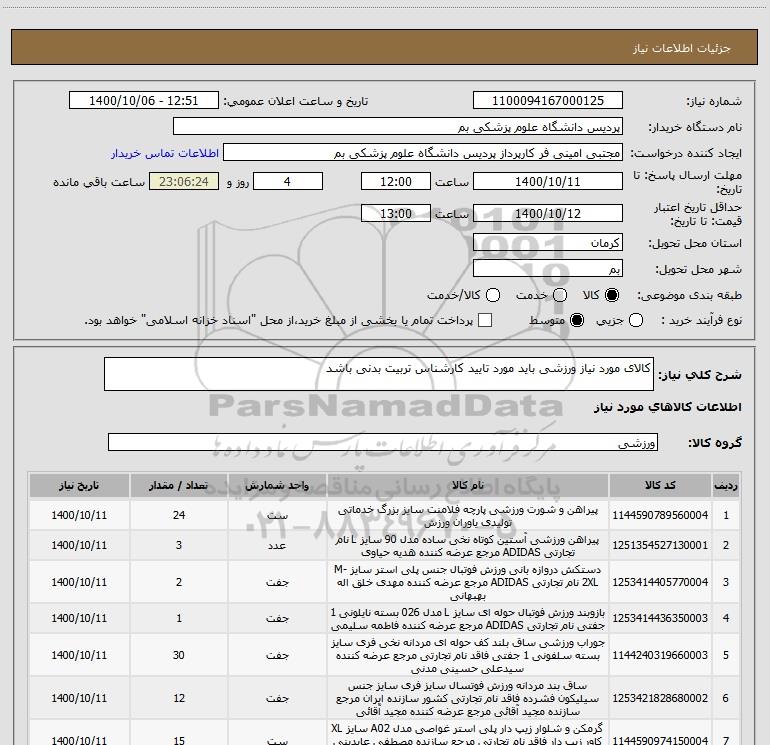Click the row 2 ADIDAS sports shirt name
Viewport: 770px width, 745px height.
click(468, 546)
